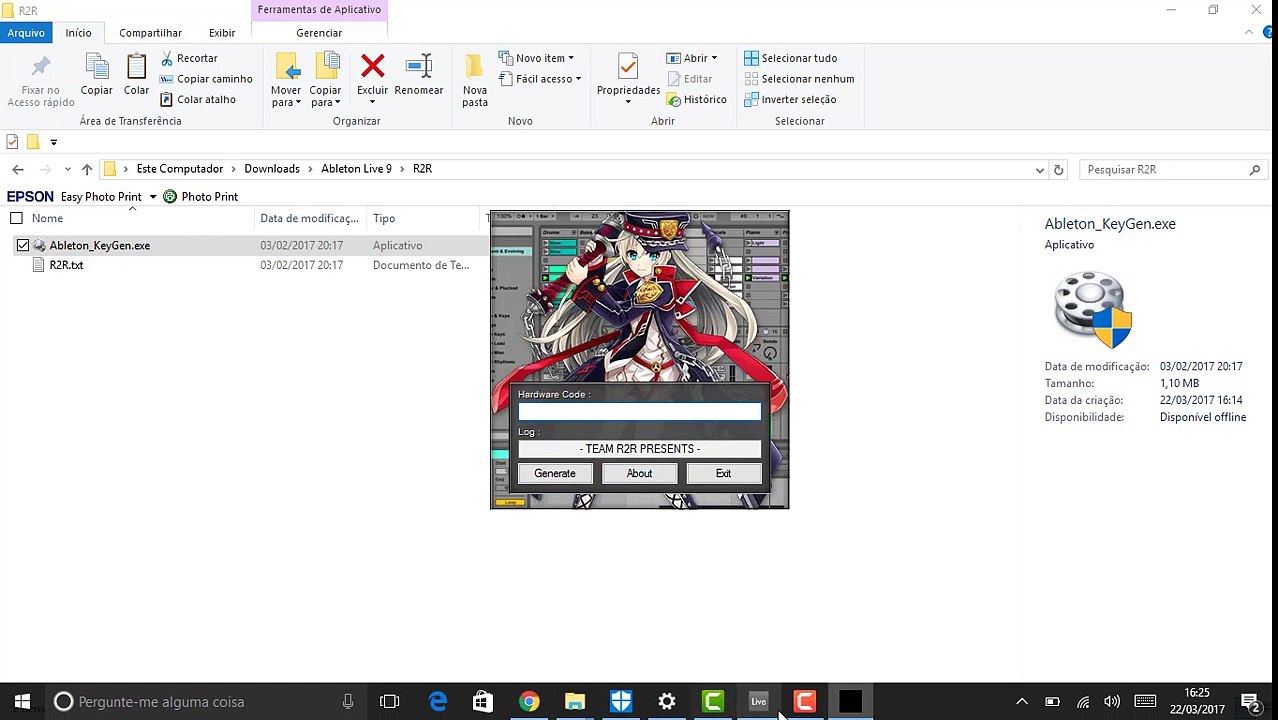
Task: Open Google Chrome from taskbar
Action: point(529,702)
